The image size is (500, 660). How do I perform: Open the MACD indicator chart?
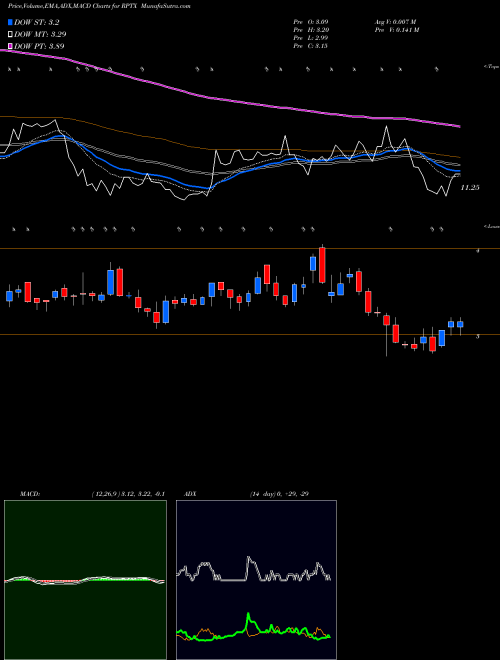85,580
